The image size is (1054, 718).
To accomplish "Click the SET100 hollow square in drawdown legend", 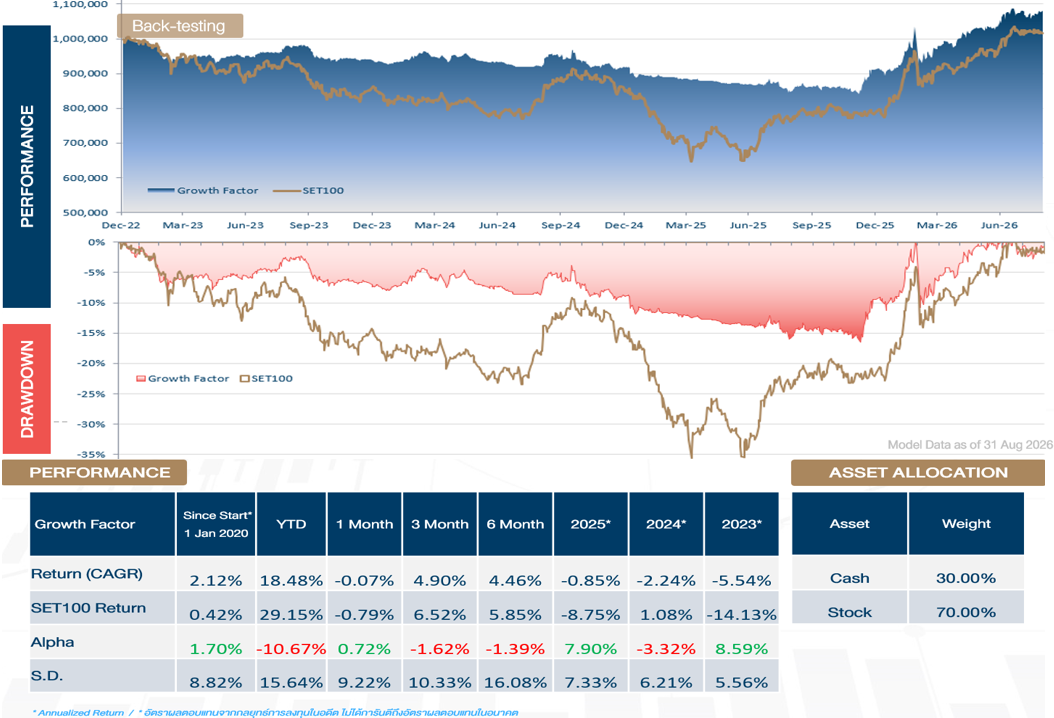I will (x=245, y=378).
